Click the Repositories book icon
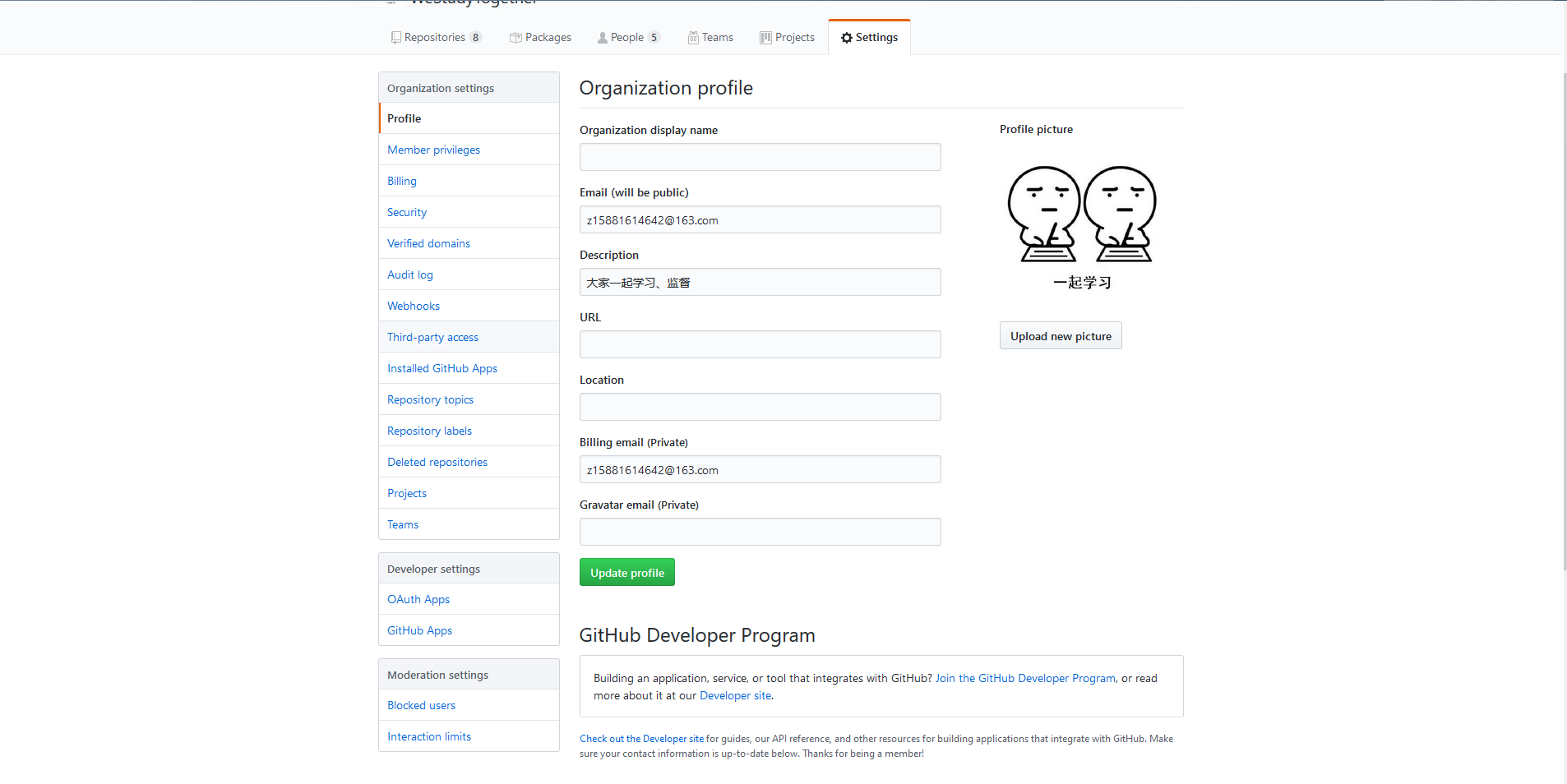This screenshot has width=1567, height=784. click(x=396, y=38)
